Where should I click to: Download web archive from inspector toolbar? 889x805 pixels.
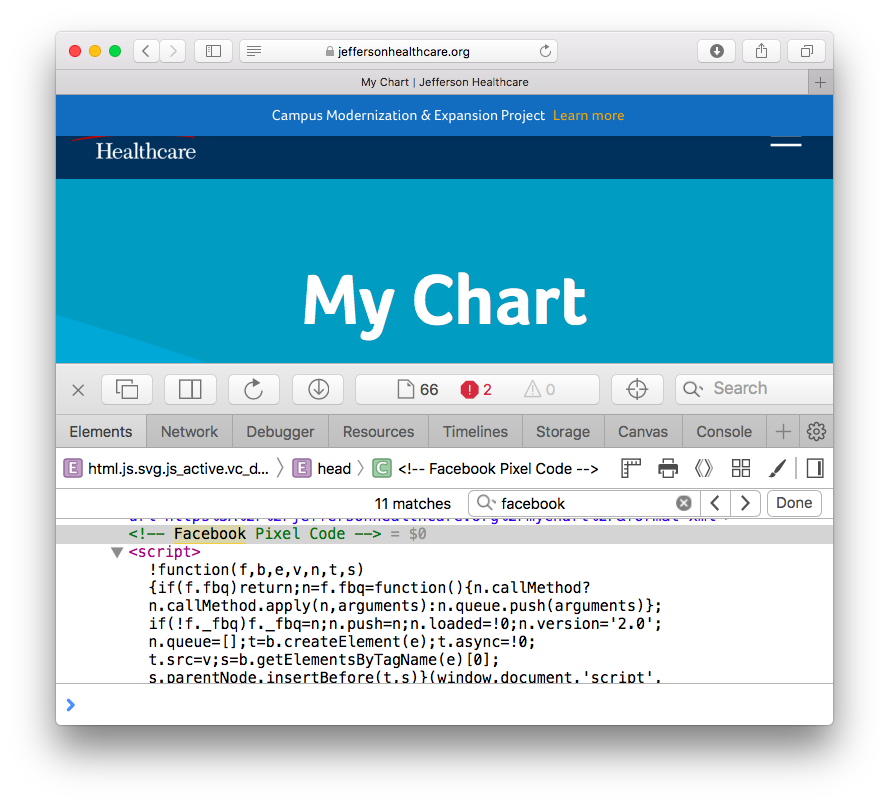(318, 390)
